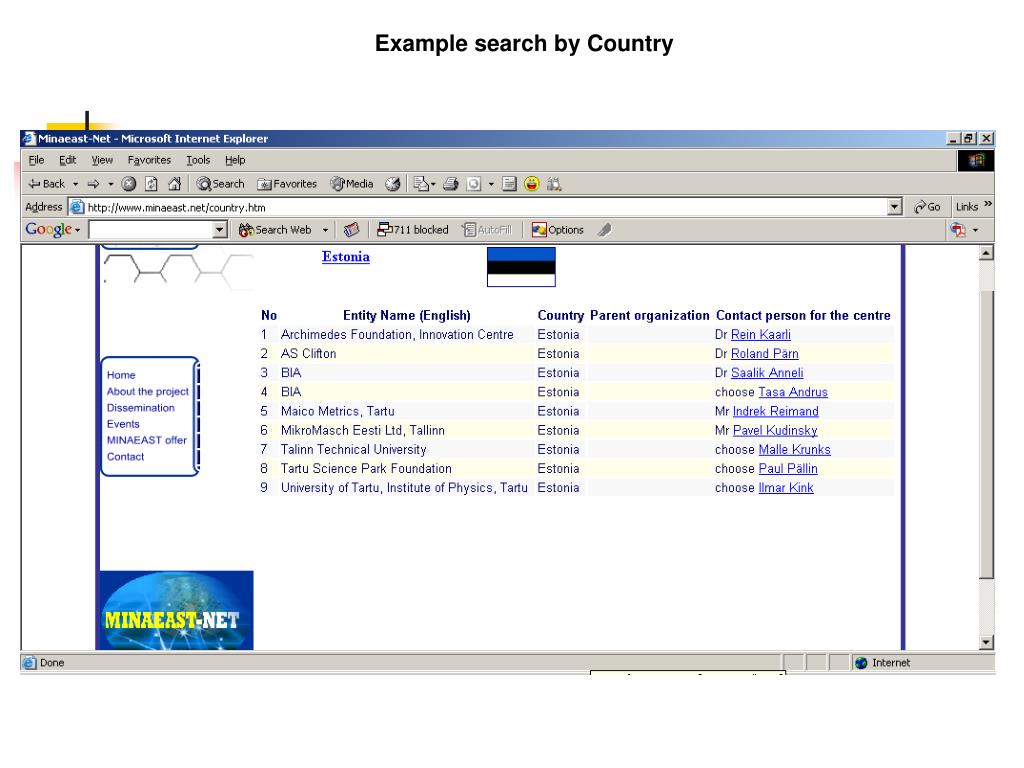Open the Roland Pärn contact link
This screenshot has width=1024, height=768.
765,353
